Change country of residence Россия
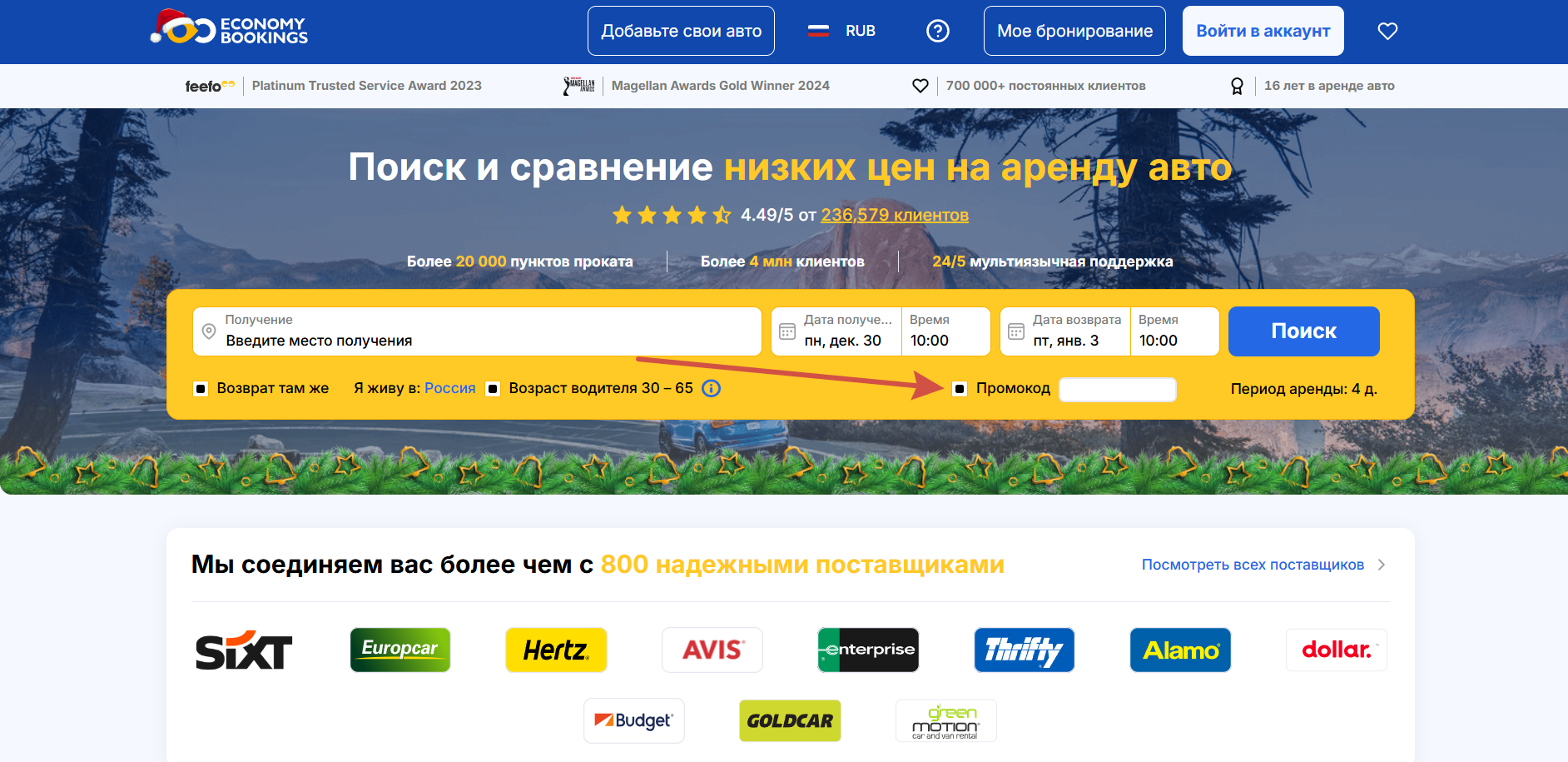Image resolution: width=1568 pixels, height=762 pixels. [449, 388]
